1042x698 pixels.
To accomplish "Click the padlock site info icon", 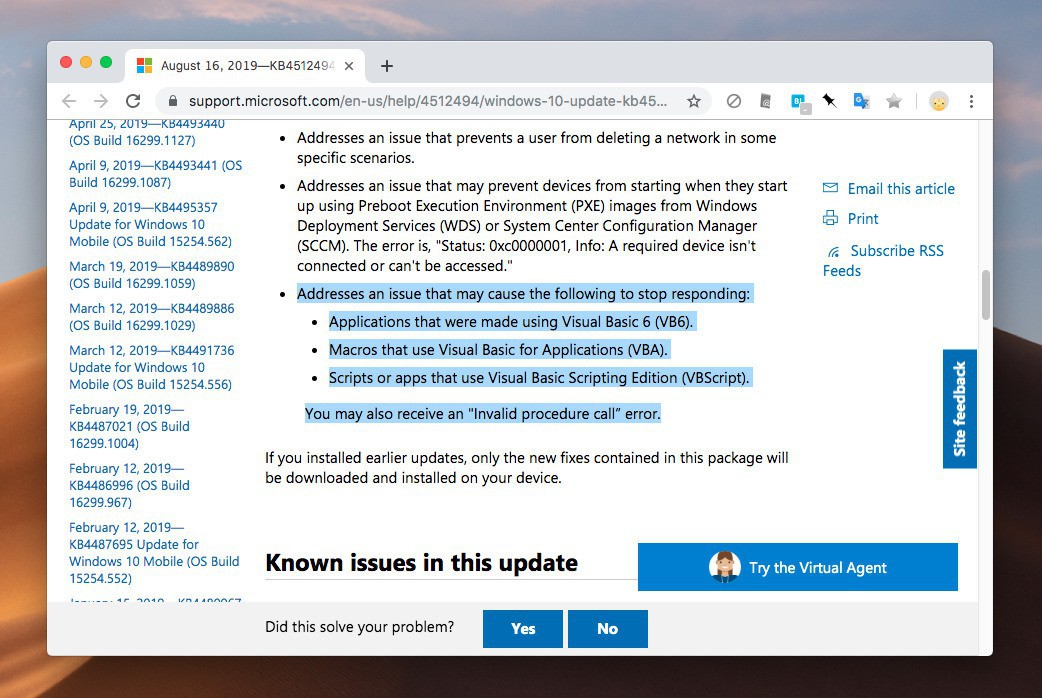I will tap(173, 101).
